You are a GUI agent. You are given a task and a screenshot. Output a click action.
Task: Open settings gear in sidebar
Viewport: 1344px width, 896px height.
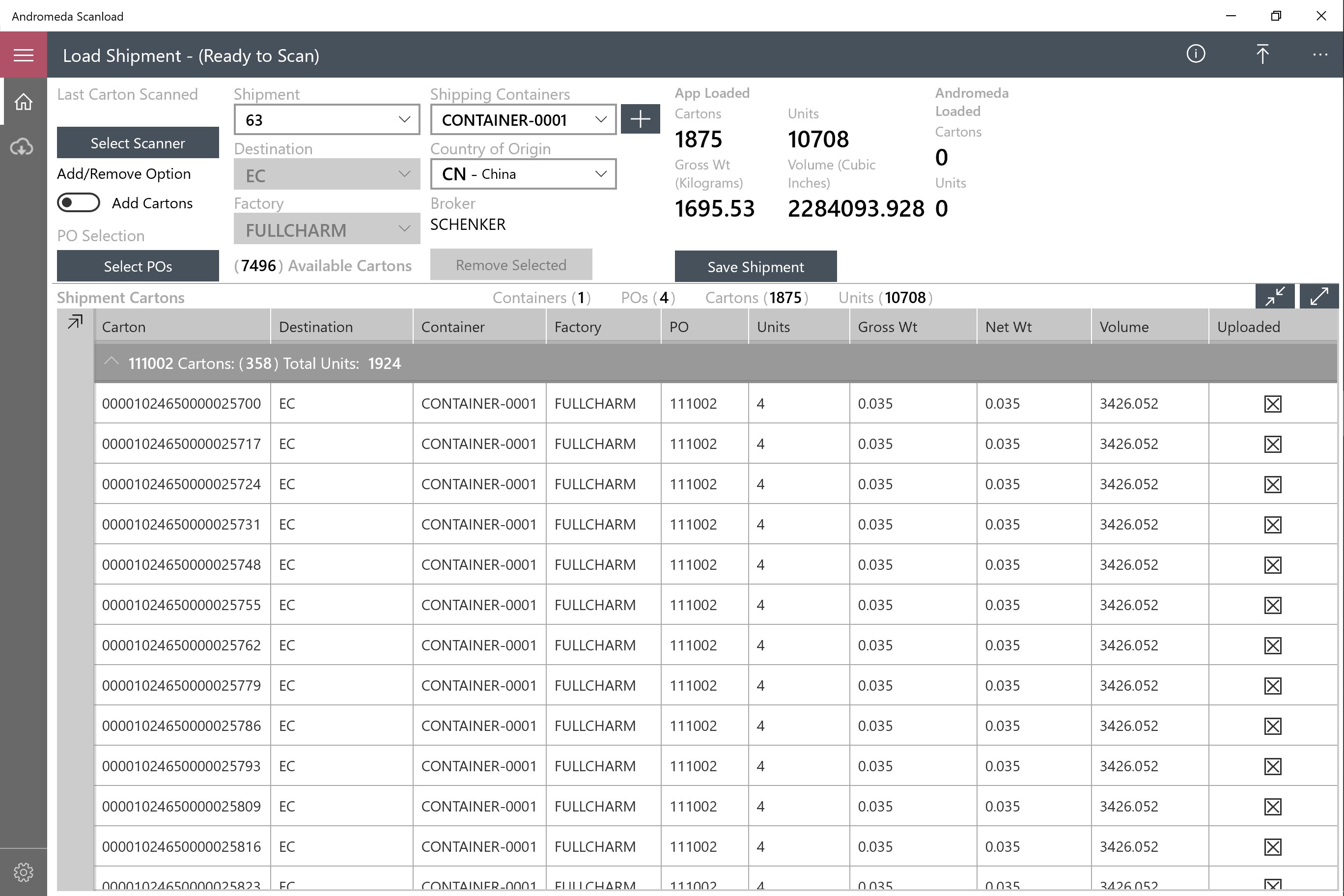pos(24,872)
